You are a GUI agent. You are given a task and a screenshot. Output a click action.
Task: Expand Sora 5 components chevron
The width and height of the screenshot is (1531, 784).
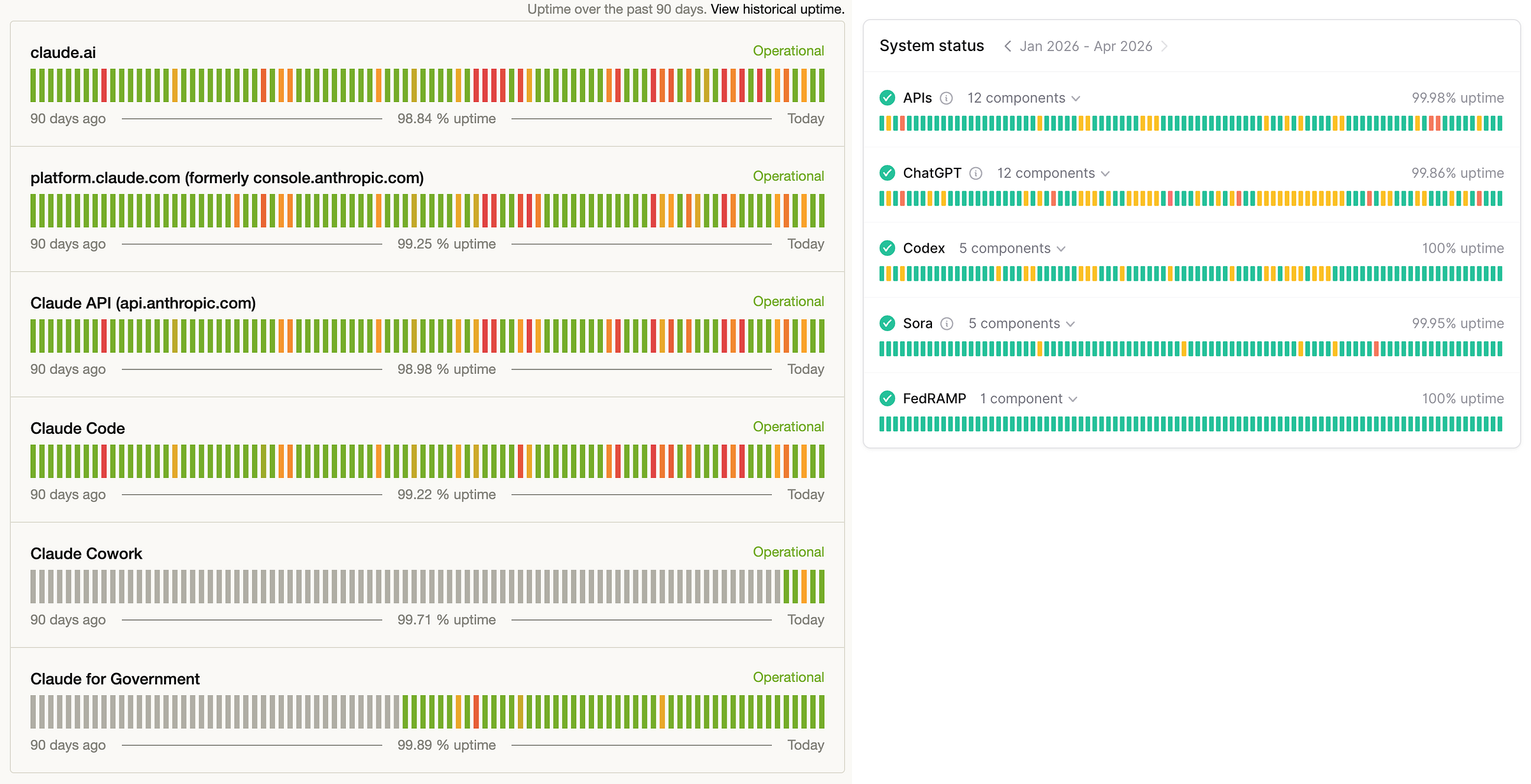(1070, 324)
